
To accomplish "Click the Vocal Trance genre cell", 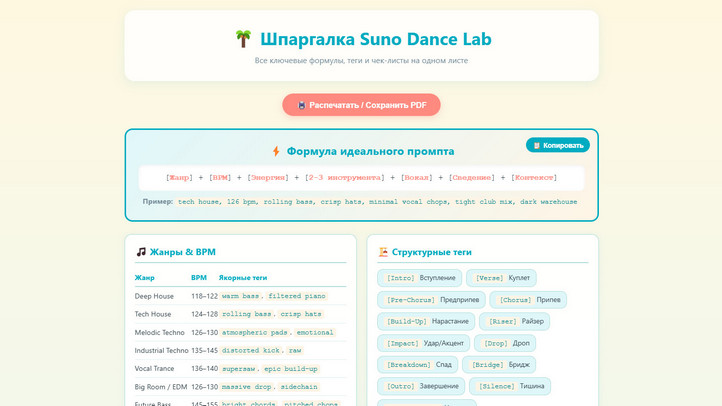I will 154,368.
